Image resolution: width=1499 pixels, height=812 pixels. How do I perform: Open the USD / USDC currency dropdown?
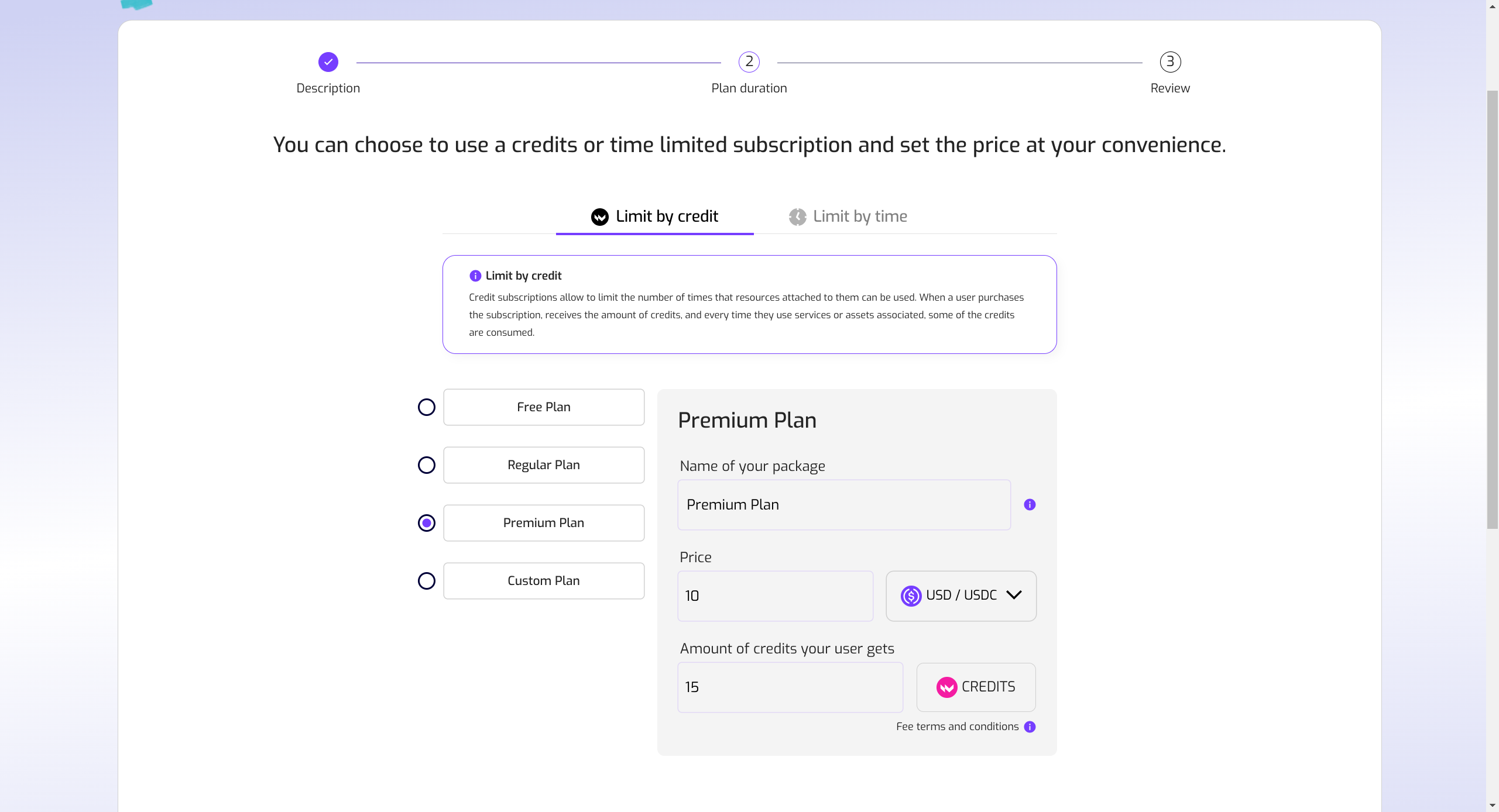960,596
